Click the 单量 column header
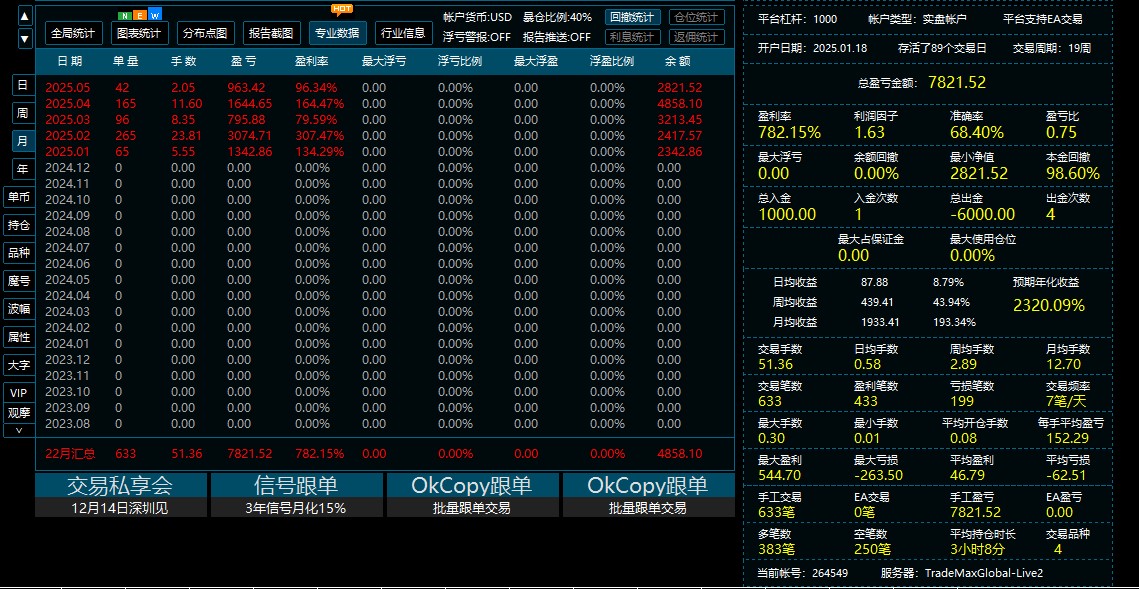The image size is (1139, 589). [126, 62]
